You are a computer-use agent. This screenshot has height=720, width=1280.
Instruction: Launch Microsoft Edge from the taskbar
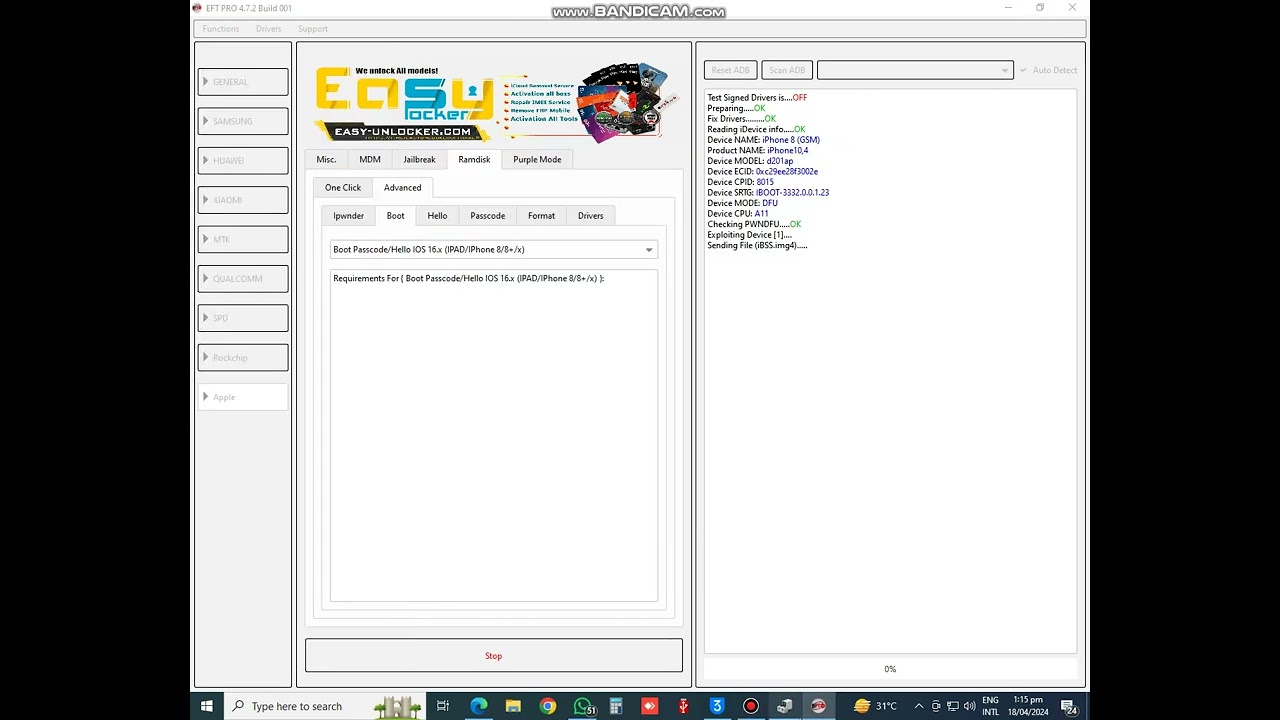pyautogui.click(x=479, y=706)
